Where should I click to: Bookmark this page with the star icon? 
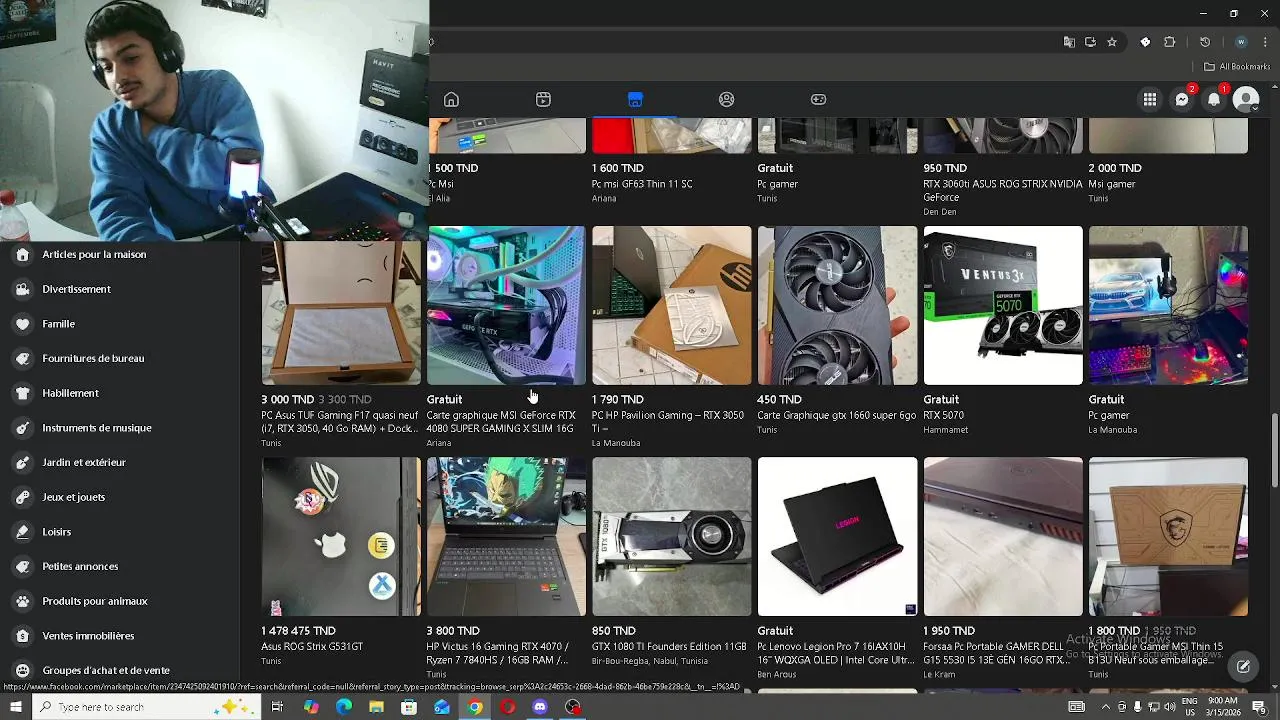pos(1111,42)
